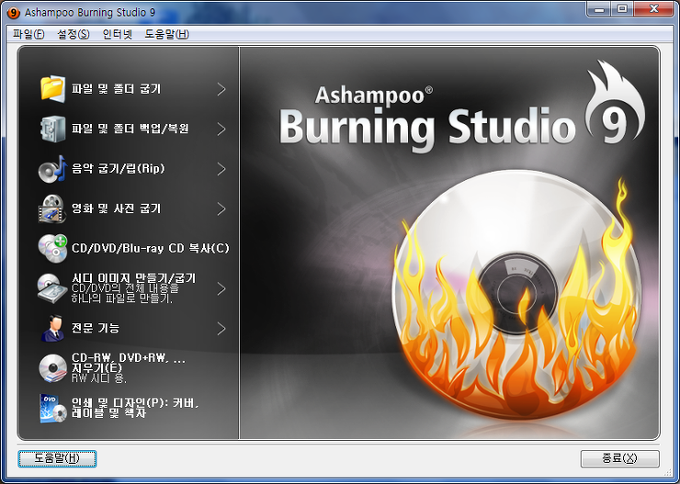
Task: Select 음악 굽기/립(Rip) text
Action: 118,168
